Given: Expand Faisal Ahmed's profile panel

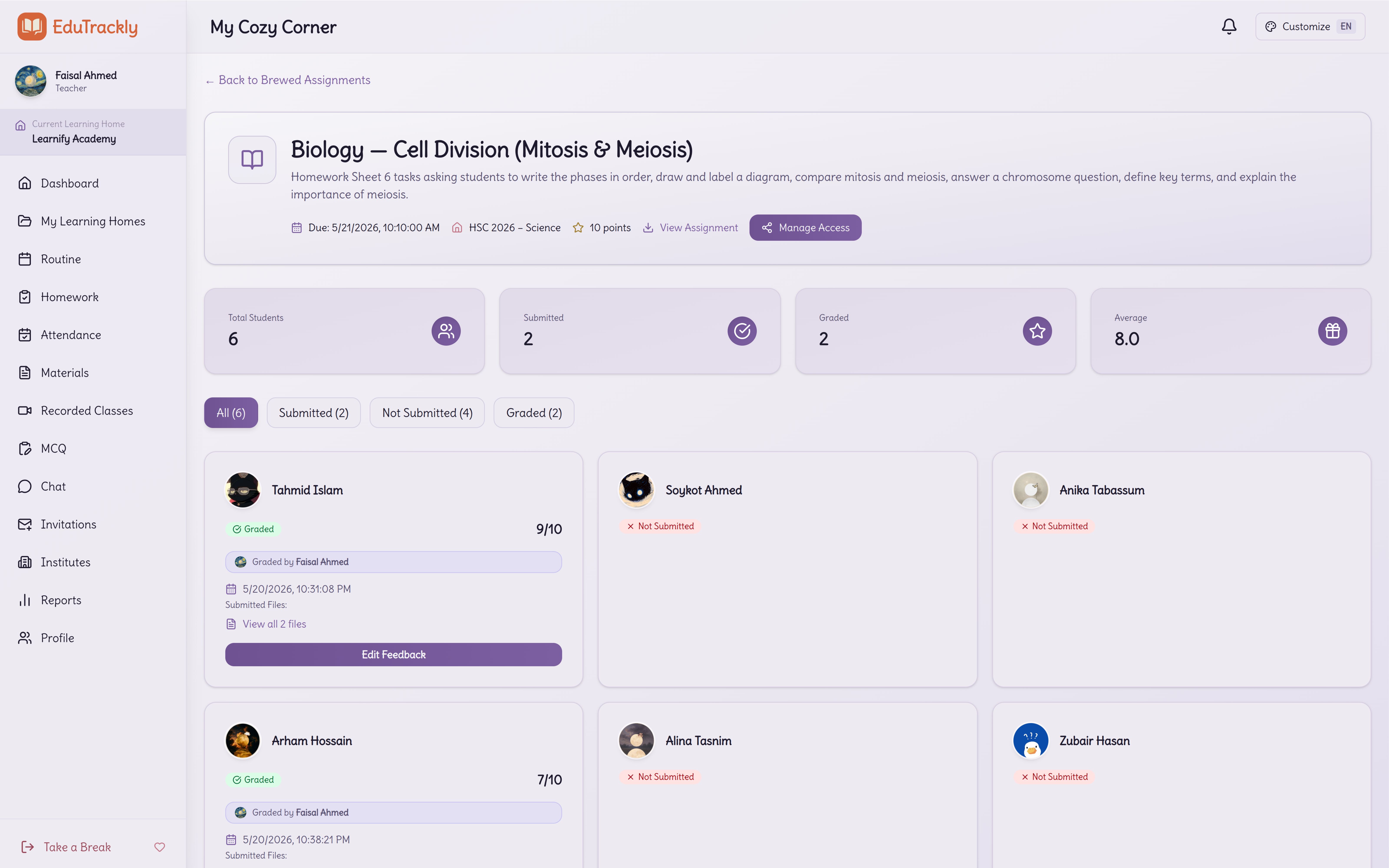Looking at the screenshot, I should point(93,81).
